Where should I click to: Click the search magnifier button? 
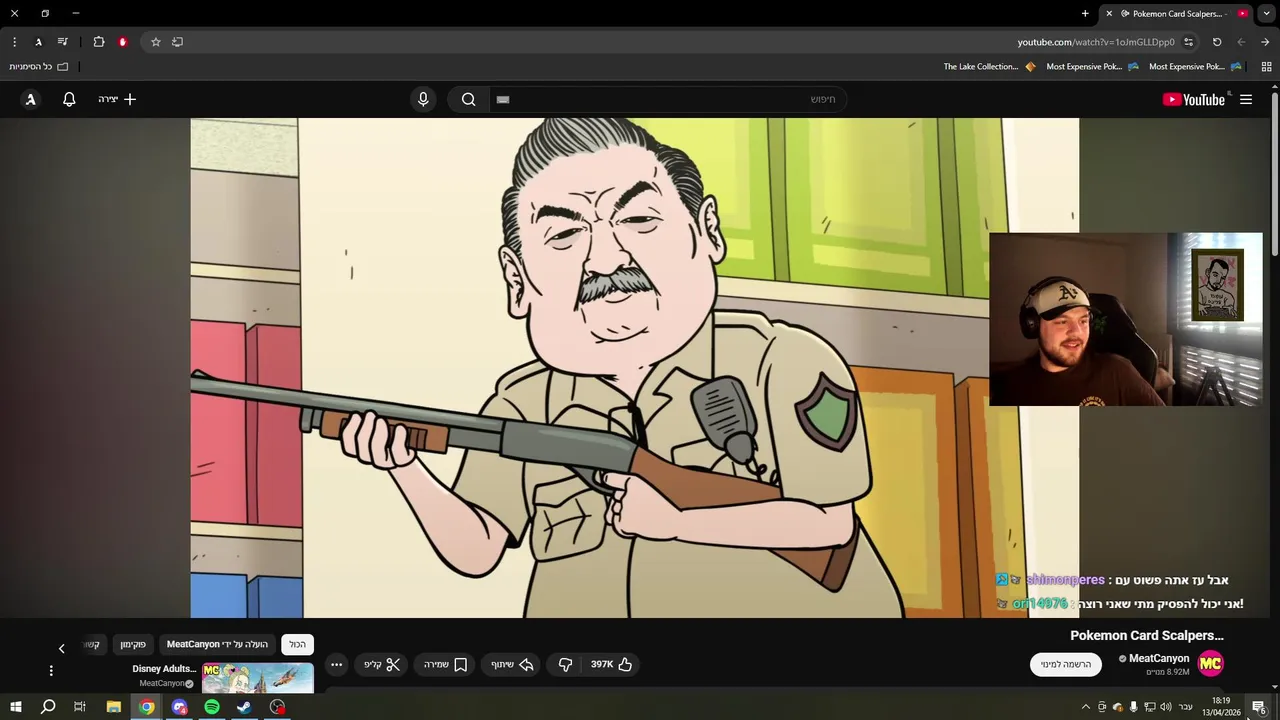click(468, 99)
